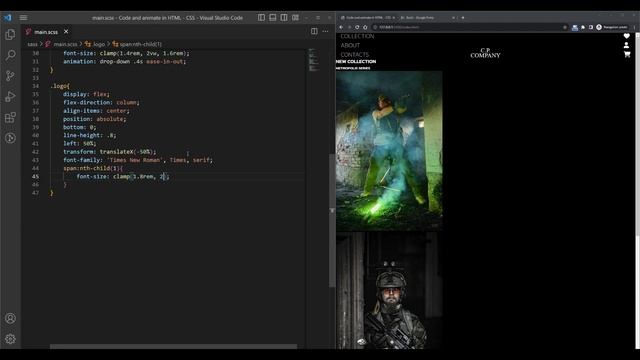Click the animation: drop-down line
Image resolution: width=640 pixels, height=360 pixels.
124,62
